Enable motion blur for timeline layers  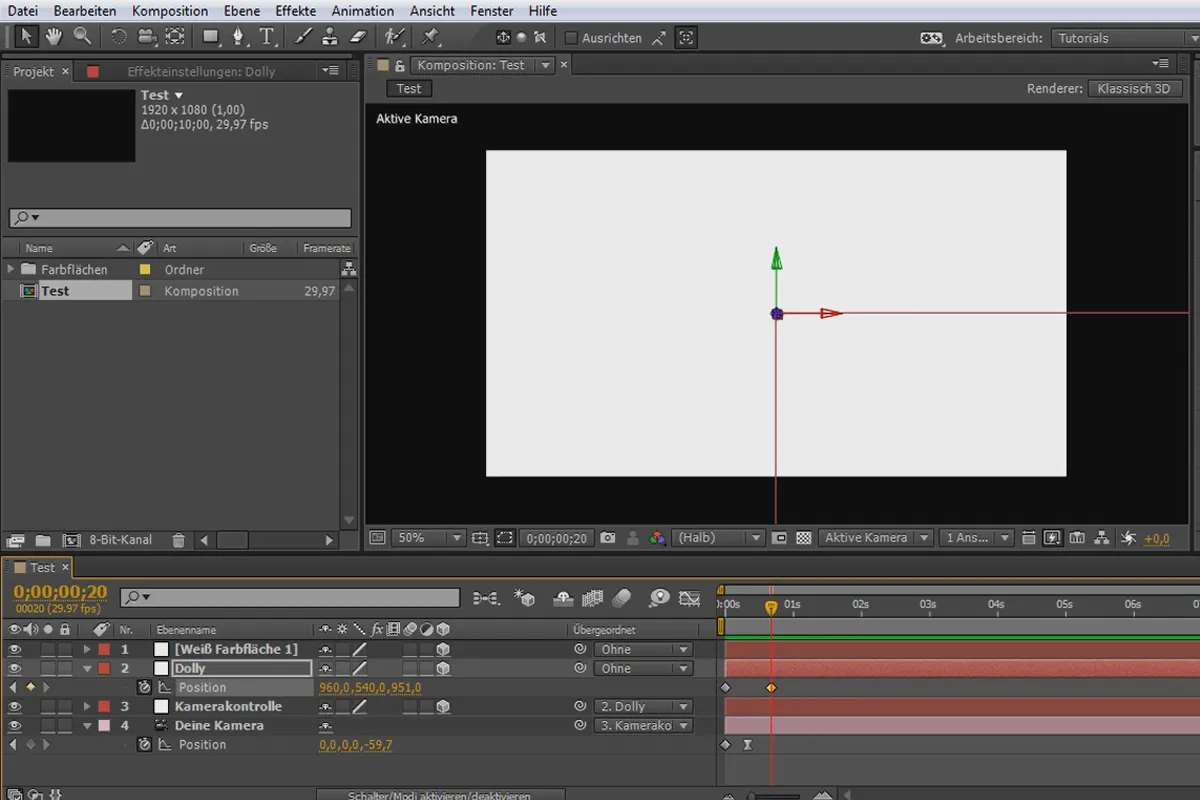[622, 598]
